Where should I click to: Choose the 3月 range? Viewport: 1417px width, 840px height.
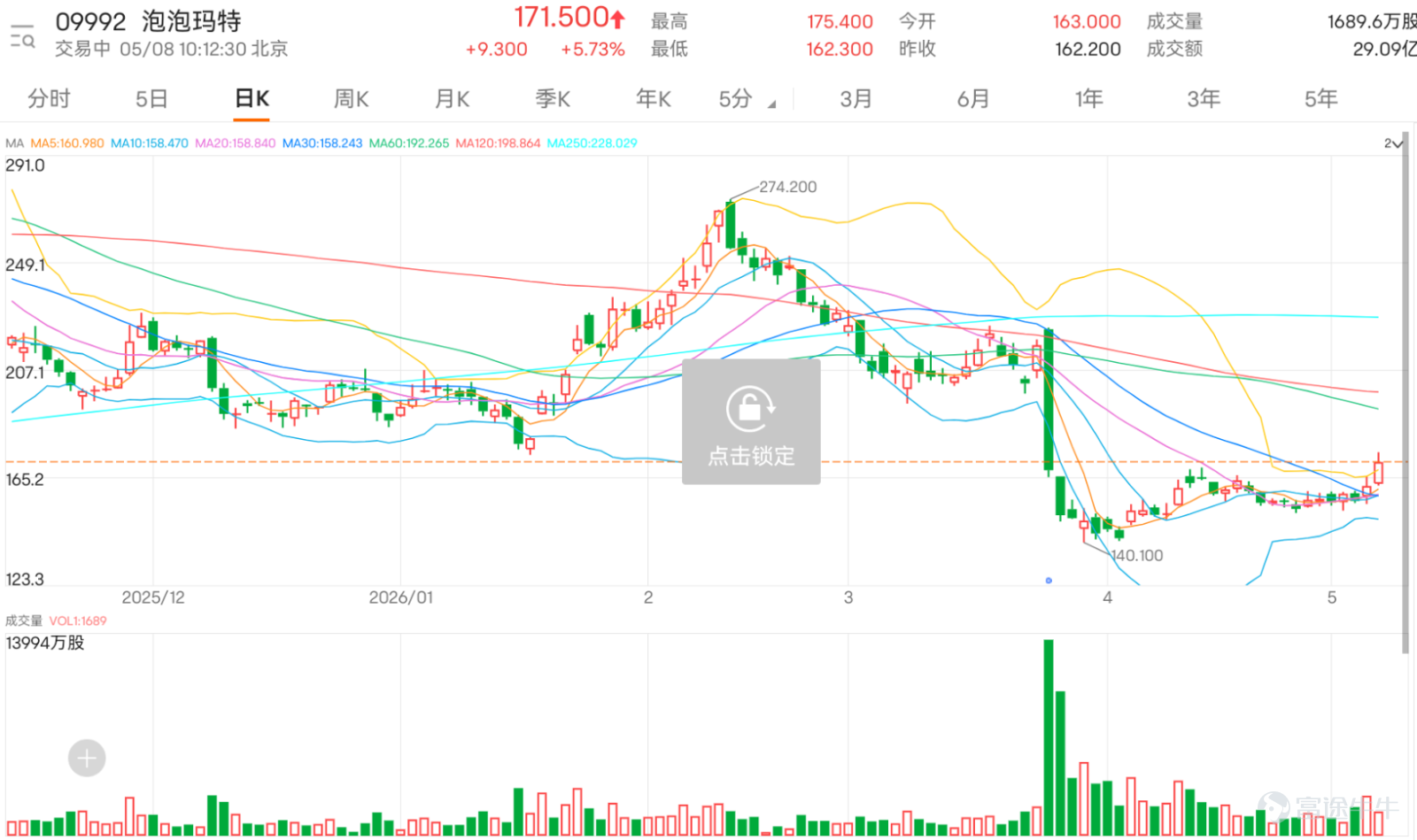(x=856, y=98)
